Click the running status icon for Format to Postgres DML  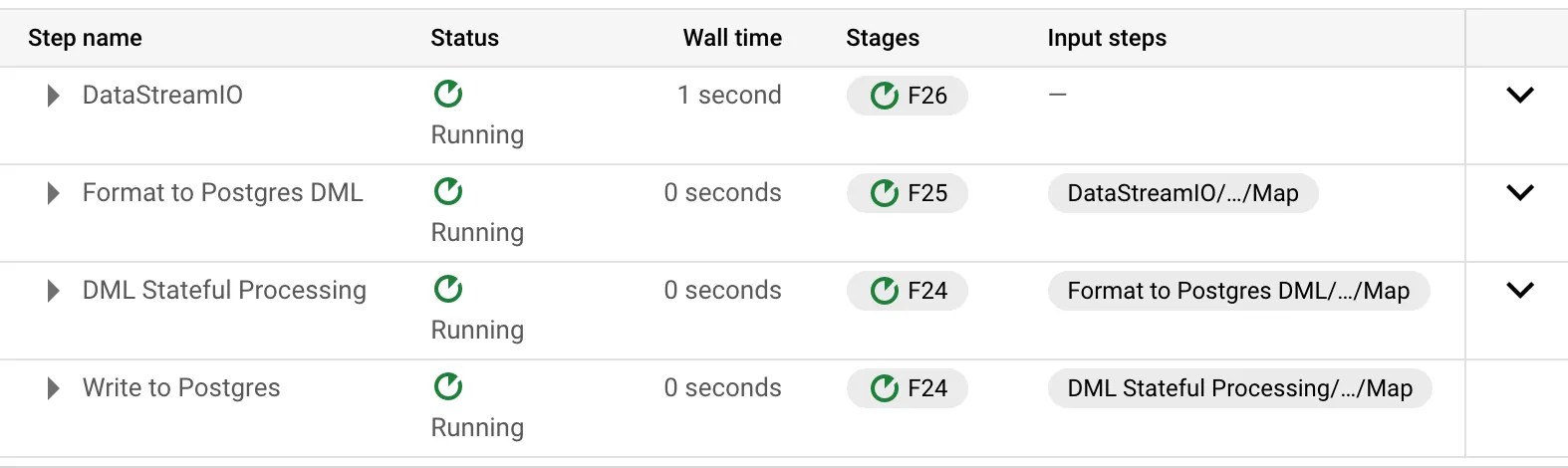click(x=448, y=191)
